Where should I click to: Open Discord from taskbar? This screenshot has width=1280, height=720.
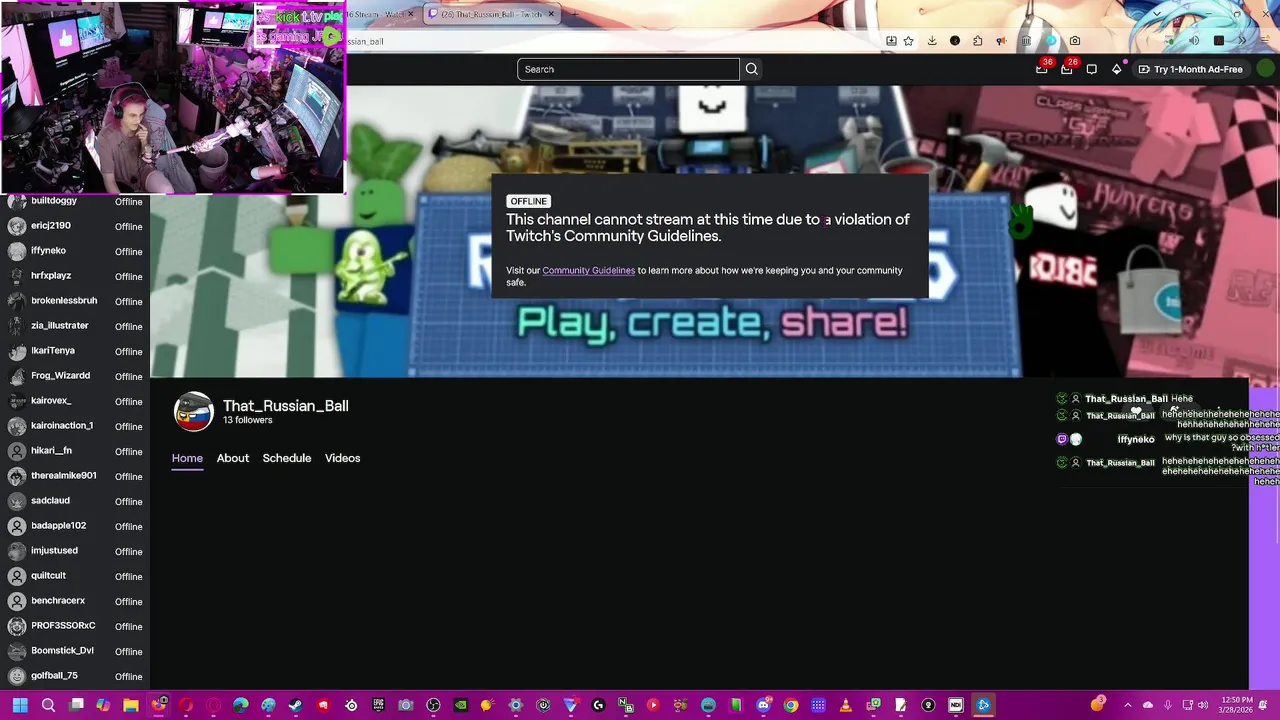point(764,705)
